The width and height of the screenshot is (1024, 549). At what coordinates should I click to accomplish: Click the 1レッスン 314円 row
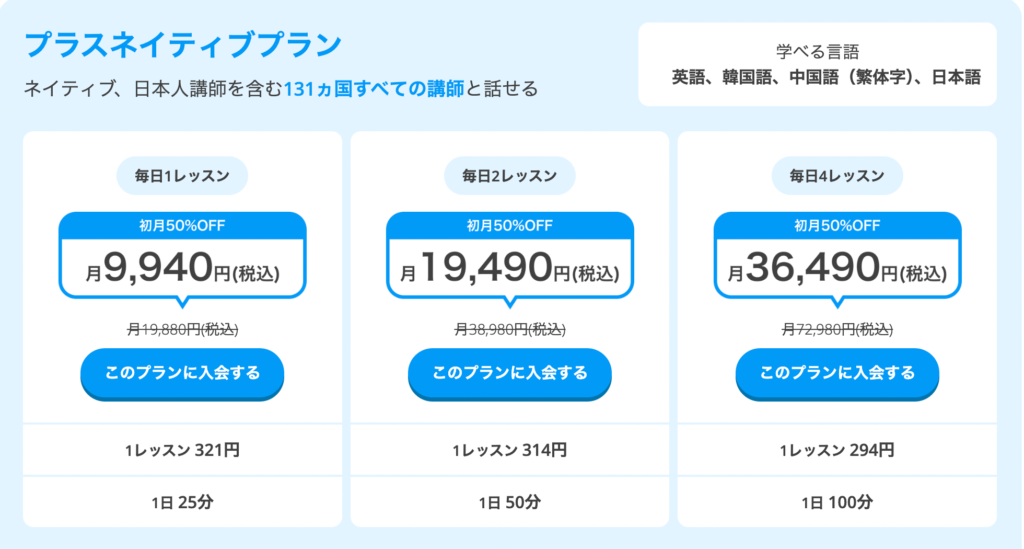click(x=510, y=450)
